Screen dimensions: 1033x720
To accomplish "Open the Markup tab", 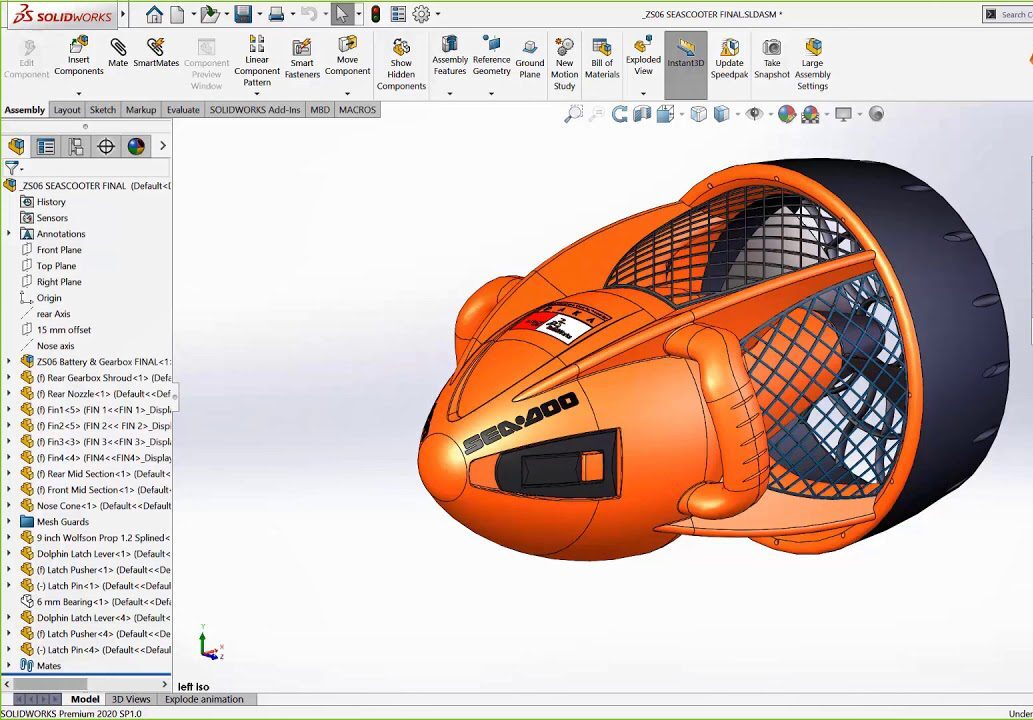I will [141, 110].
